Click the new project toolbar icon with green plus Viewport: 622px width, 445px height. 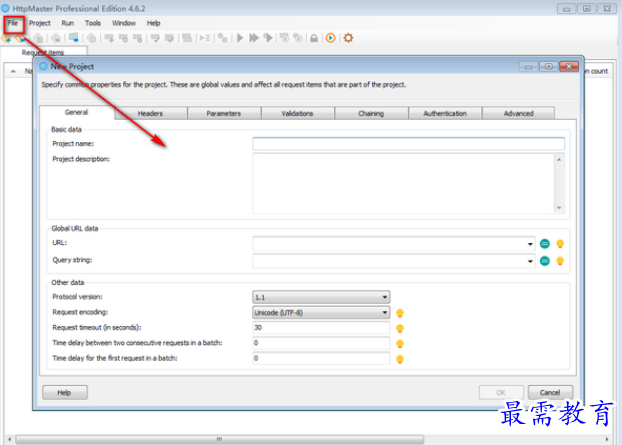coord(6,38)
